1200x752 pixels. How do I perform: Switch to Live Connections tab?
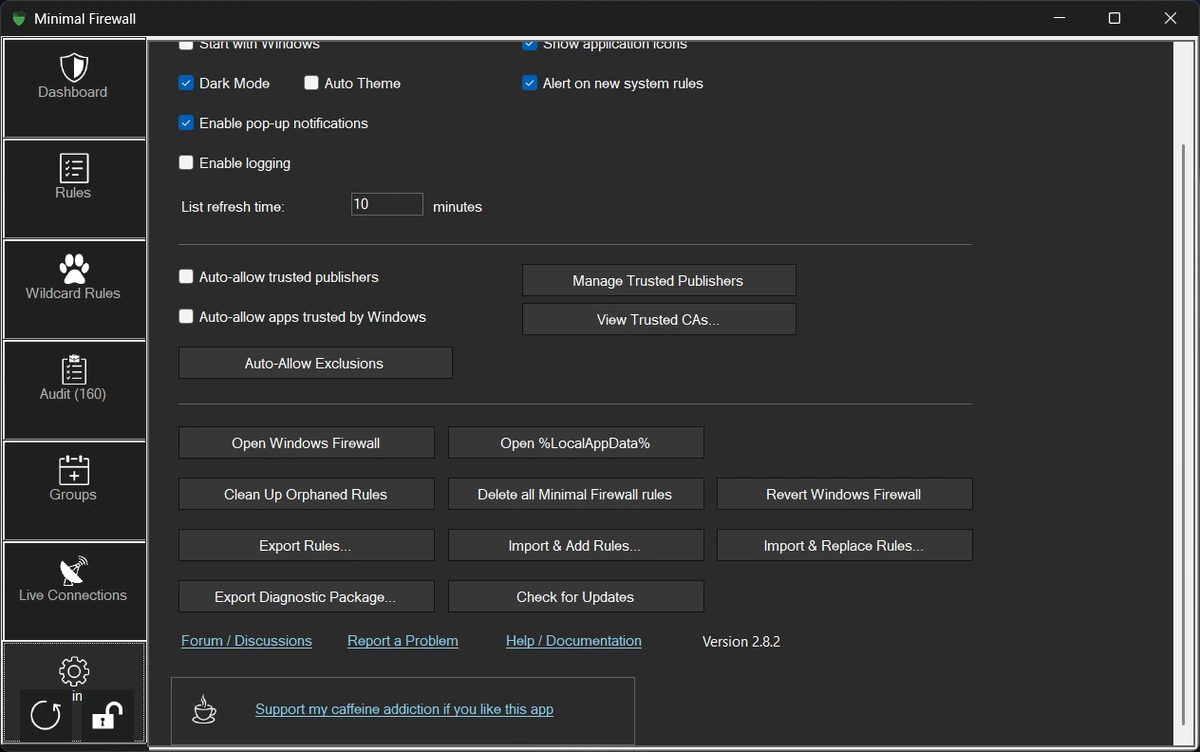[74, 592]
